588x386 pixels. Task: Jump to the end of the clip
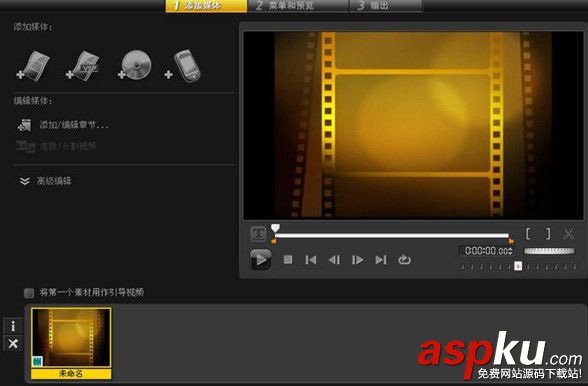(381, 260)
